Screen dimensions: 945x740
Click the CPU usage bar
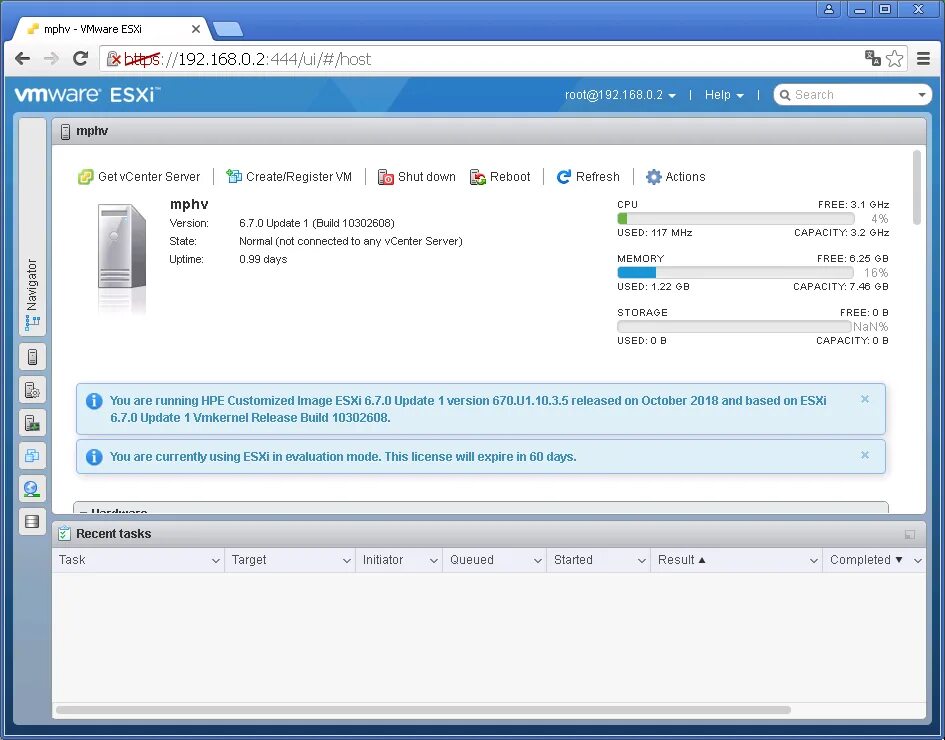[x=735, y=218]
